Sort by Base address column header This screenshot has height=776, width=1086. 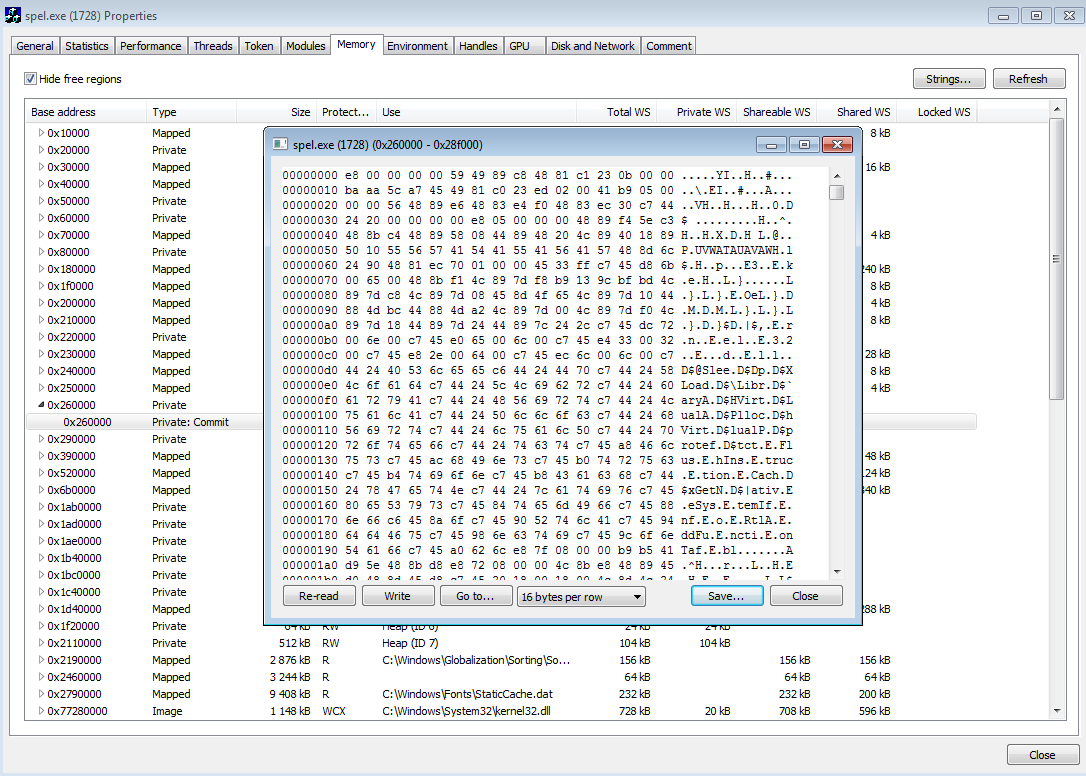click(86, 112)
